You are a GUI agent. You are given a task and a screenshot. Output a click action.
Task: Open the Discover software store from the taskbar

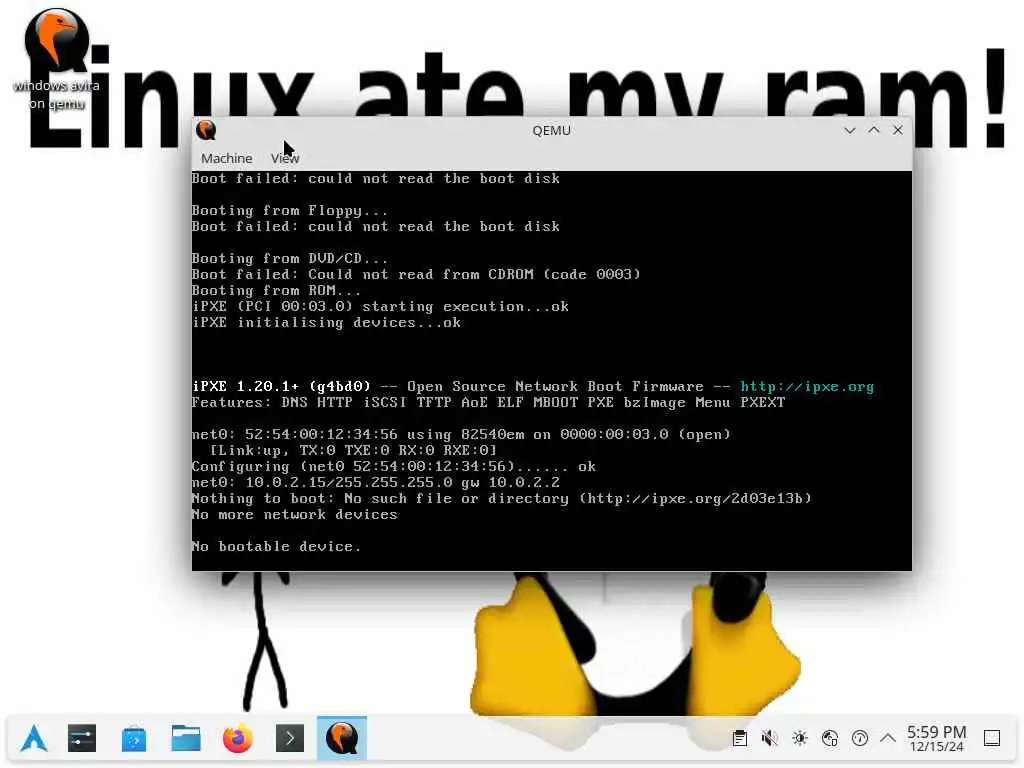134,739
